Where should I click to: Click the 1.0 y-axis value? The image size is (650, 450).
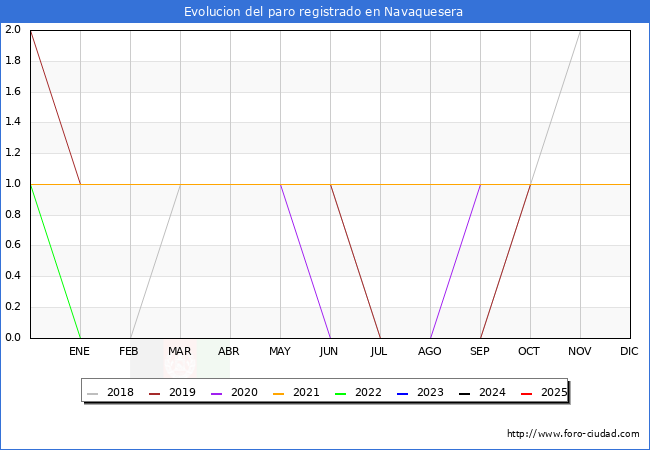pyautogui.click(x=13, y=184)
